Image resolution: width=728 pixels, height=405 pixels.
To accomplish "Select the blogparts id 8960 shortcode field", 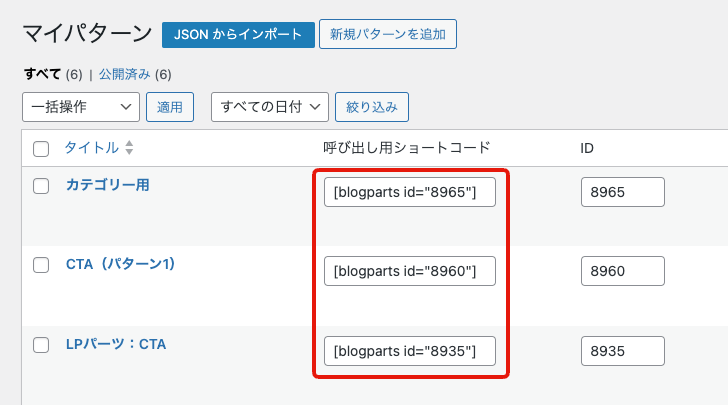I will point(410,271).
